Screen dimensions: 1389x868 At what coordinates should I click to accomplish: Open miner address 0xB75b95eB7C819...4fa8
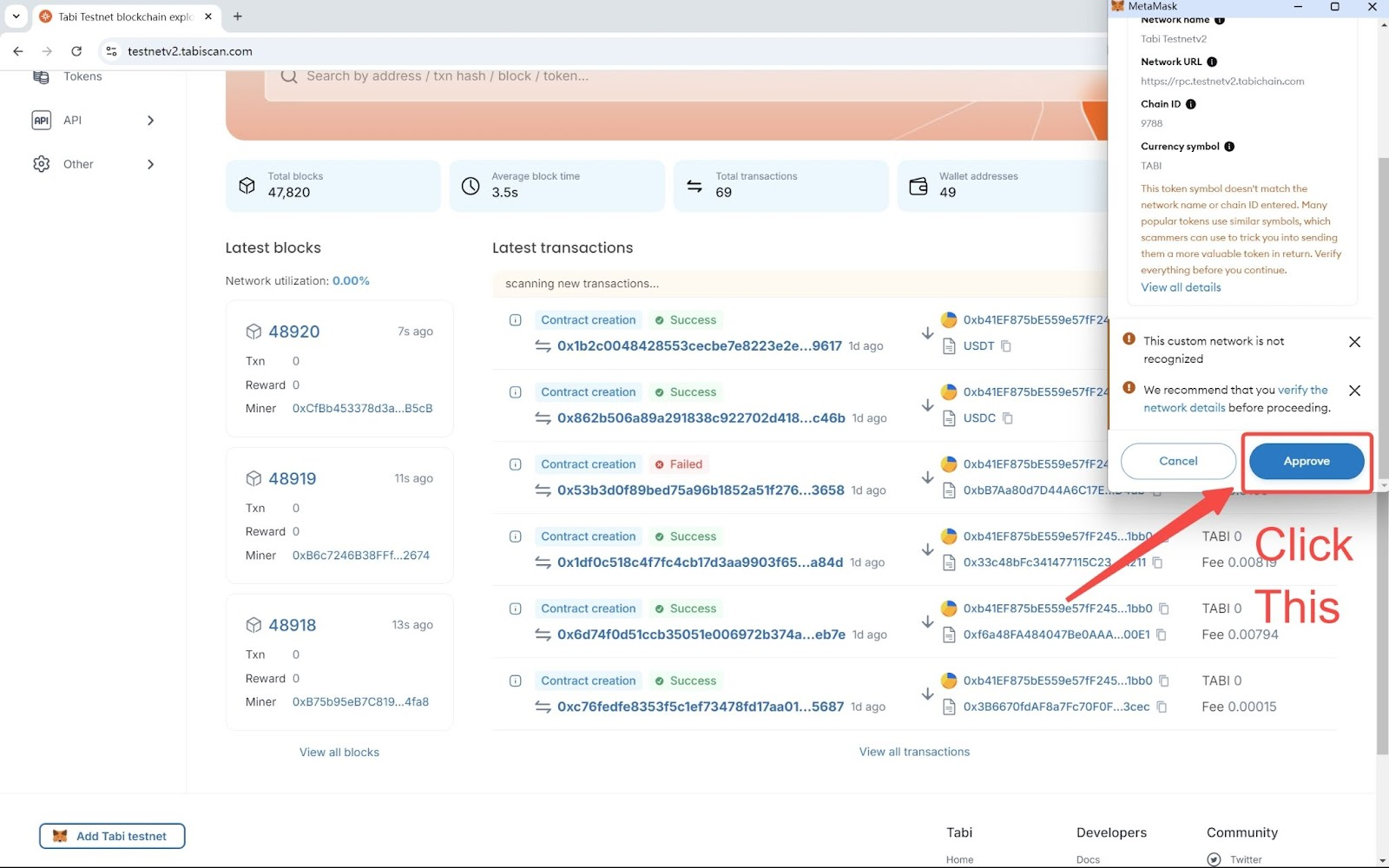tap(360, 701)
